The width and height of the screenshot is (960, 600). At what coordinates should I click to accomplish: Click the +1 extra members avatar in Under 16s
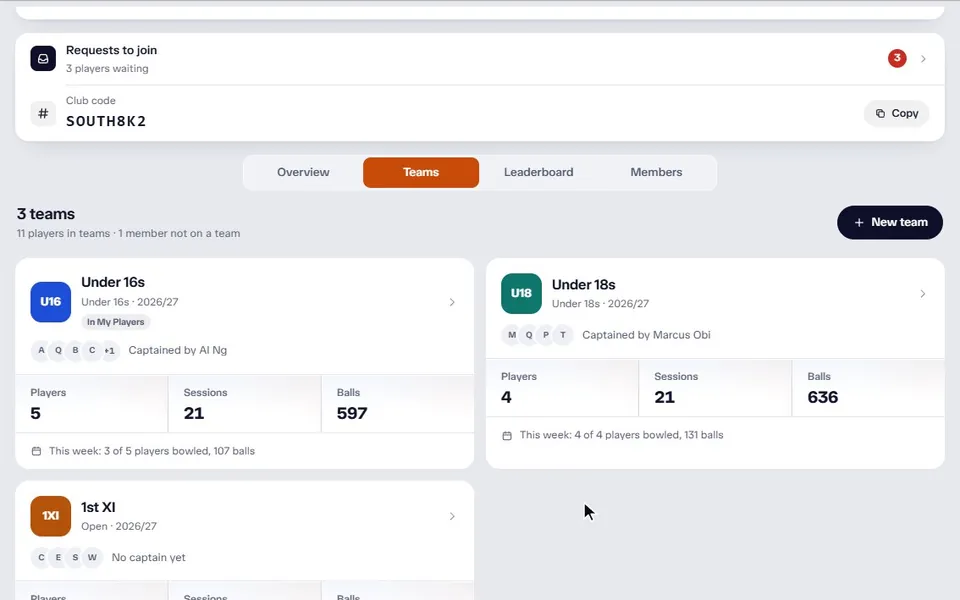point(109,351)
